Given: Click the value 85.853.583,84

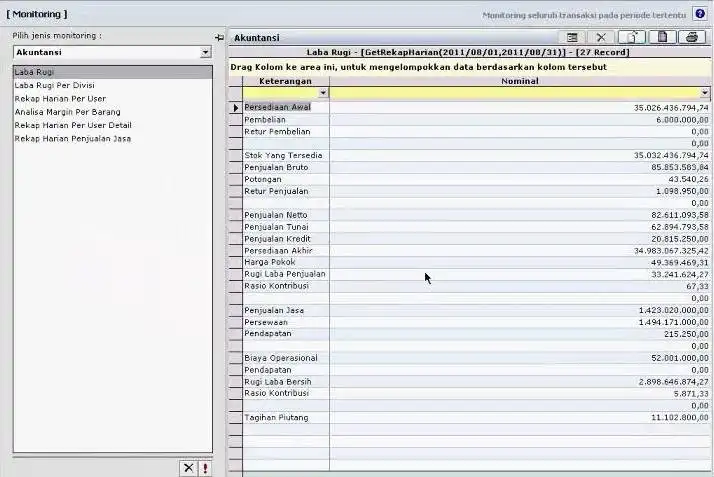Looking at the screenshot, I should (x=680, y=167).
